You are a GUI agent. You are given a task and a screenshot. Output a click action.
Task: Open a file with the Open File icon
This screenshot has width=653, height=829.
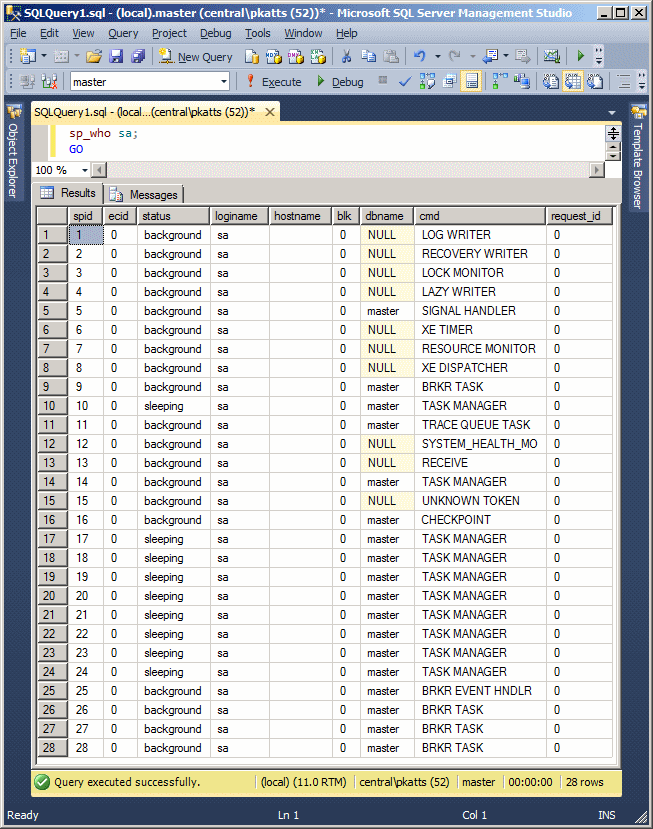[x=94, y=56]
